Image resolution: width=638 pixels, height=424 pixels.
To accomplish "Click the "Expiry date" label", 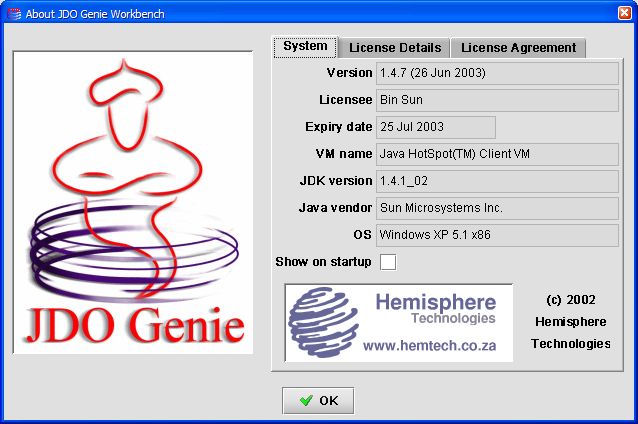I will click(339, 127).
